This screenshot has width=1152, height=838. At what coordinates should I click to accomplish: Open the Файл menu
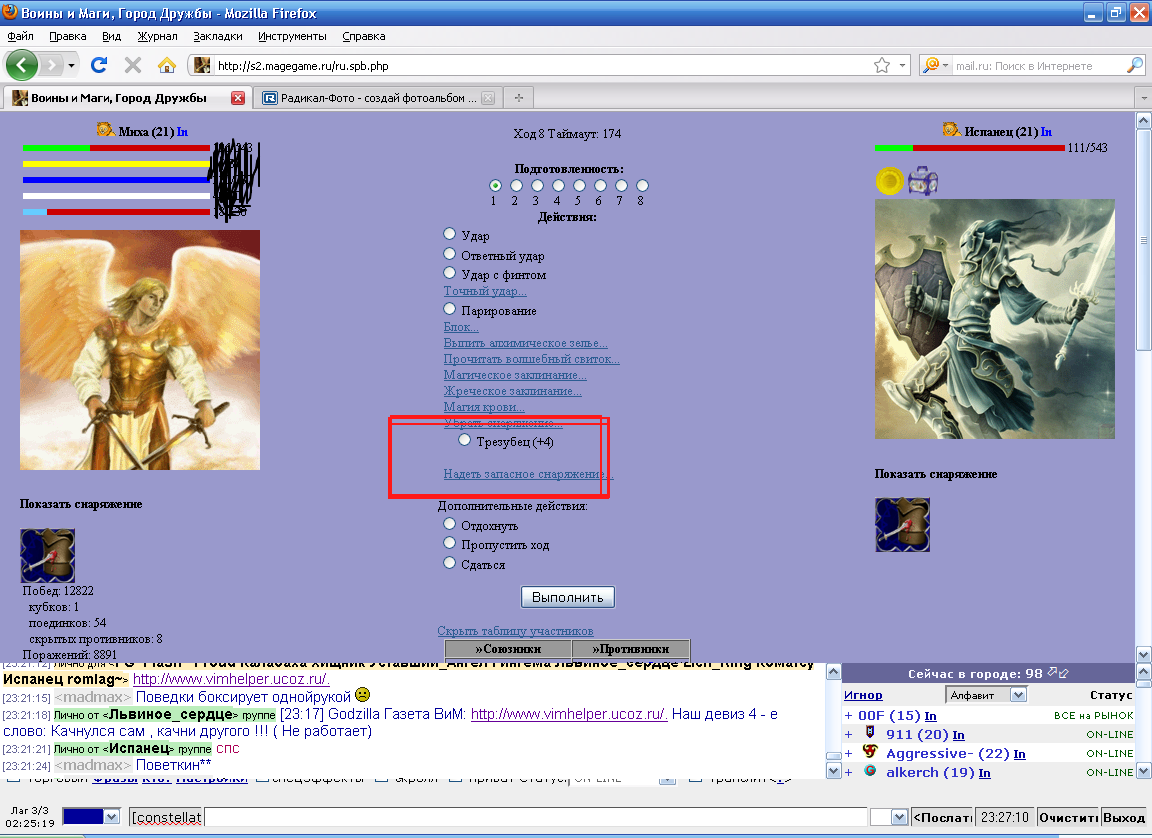tap(21, 36)
